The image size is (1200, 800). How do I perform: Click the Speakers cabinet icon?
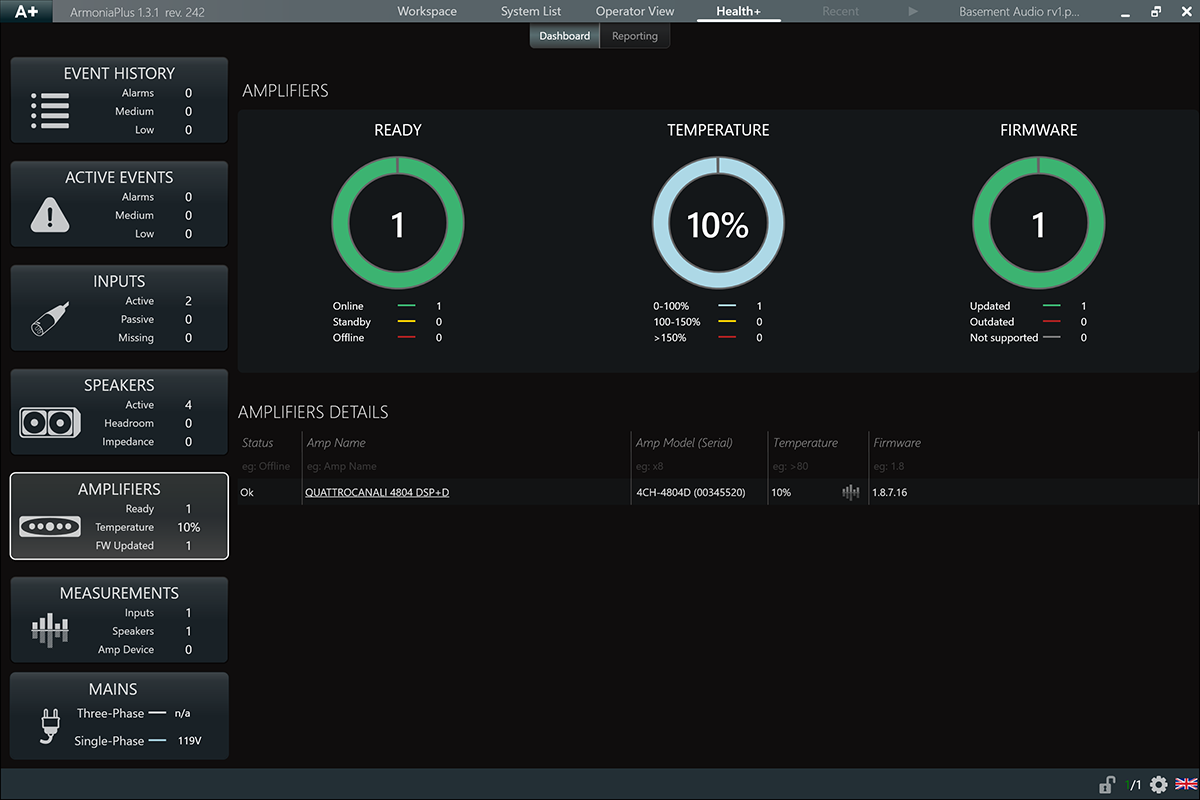click(50, 423)
